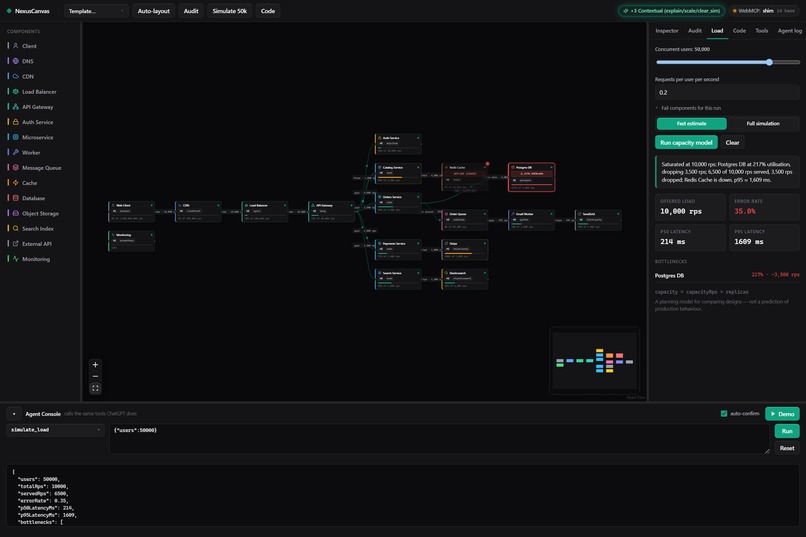Switch to the Inspector tab
The image size is (806, 537).
point(667,31)
